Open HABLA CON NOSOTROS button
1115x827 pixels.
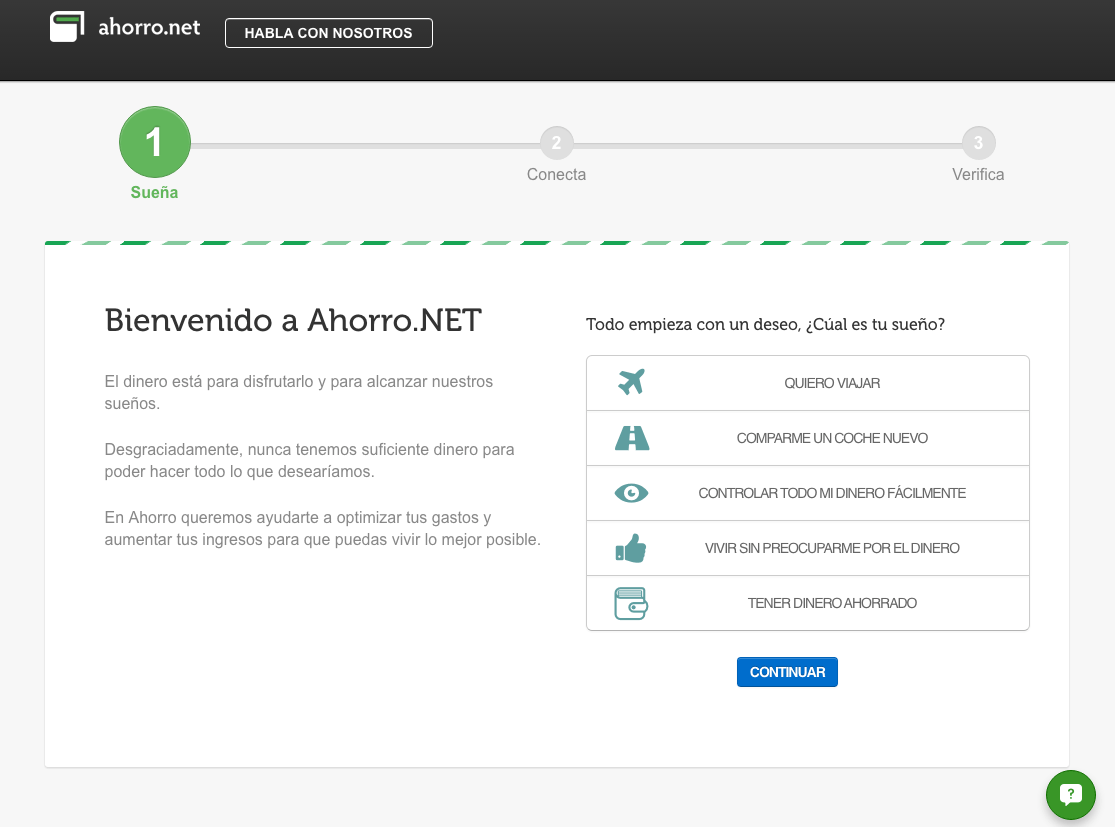coord(329,33)
